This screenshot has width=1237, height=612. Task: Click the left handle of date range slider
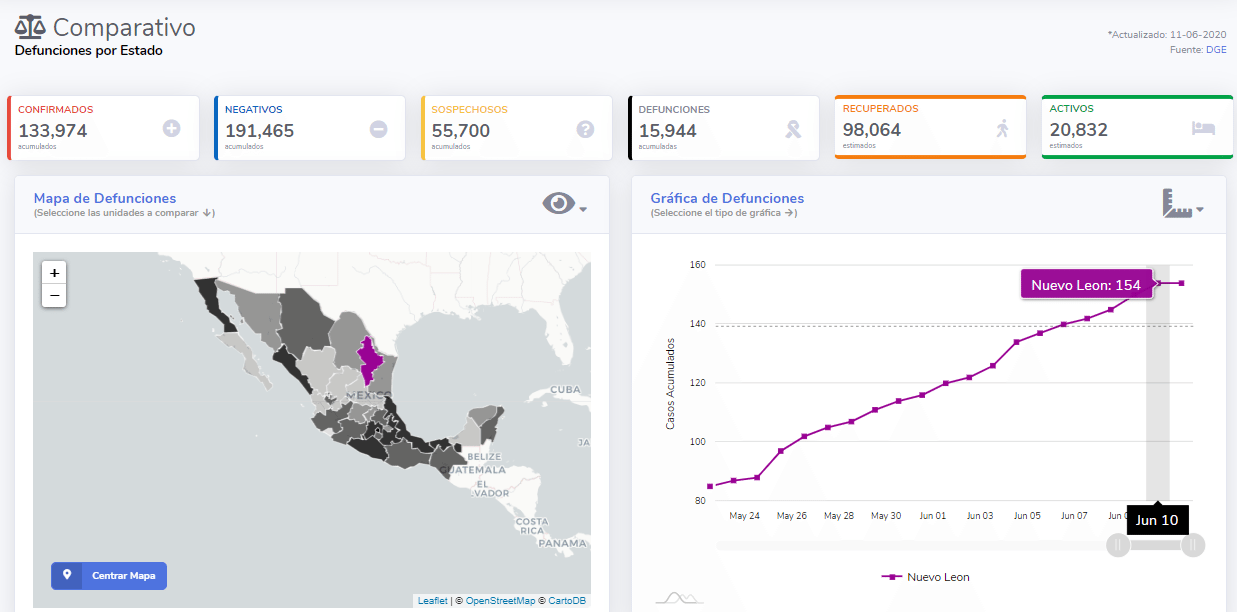pos(1118,545)
